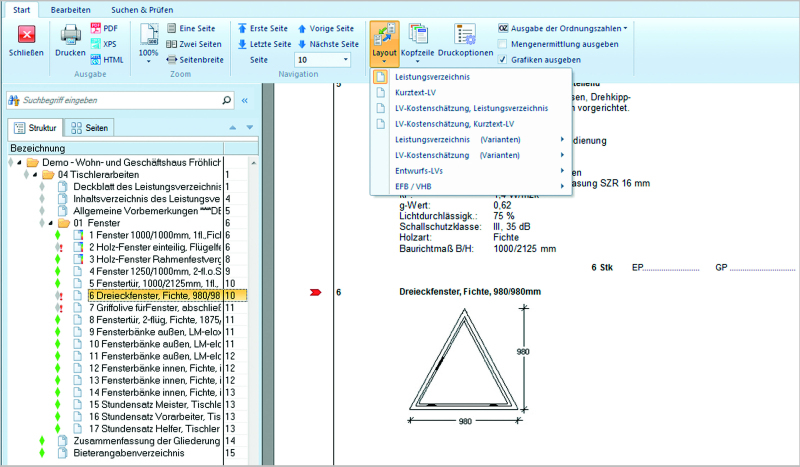
Task: Switch to the Seiten tab
Action: [x=89, y=128]
